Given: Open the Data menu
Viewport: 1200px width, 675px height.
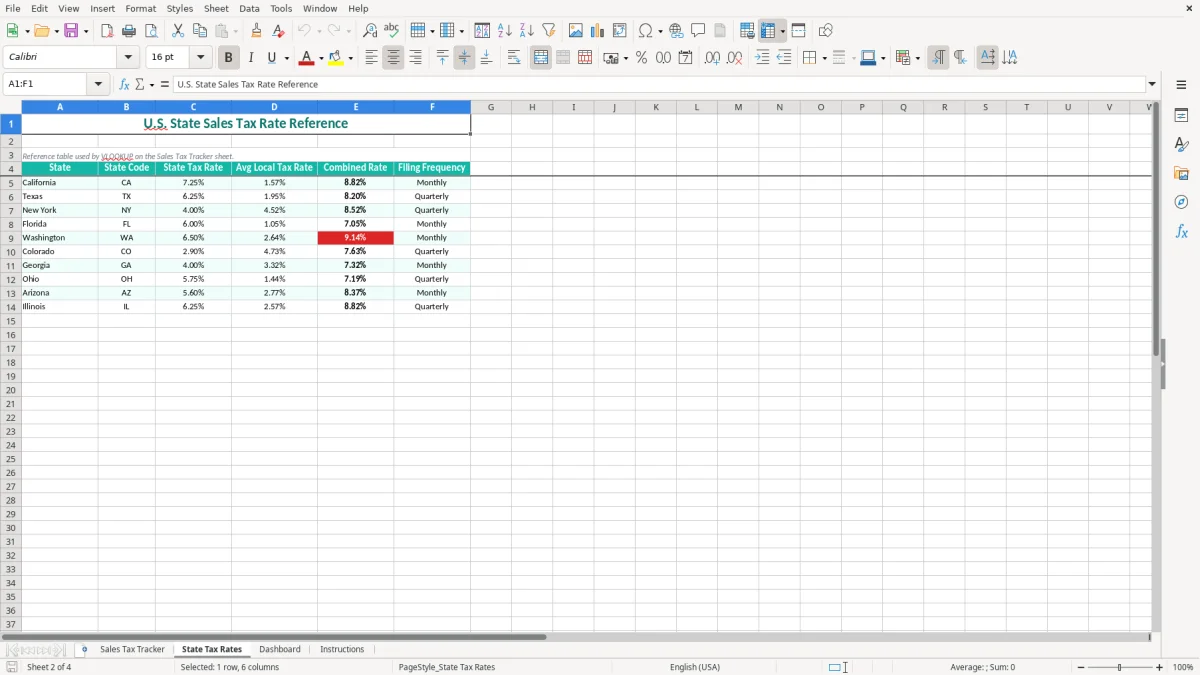Looking at the screenshot, I should pyautogui.click(x=249, y=8).
